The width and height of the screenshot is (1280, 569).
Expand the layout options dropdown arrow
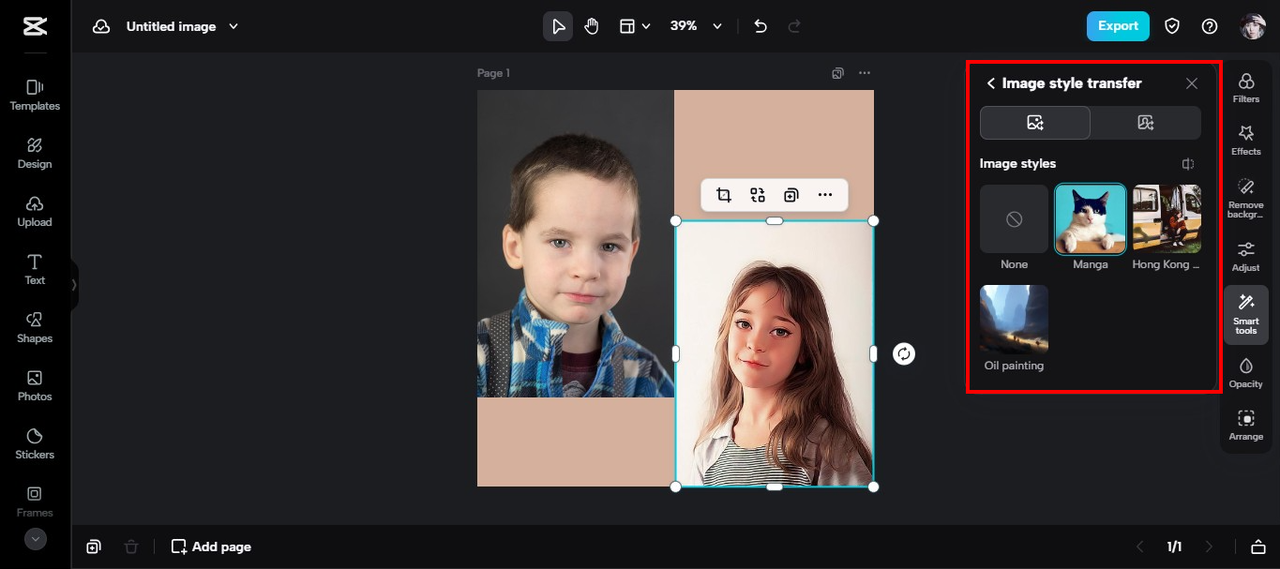[x=646, y=27]
